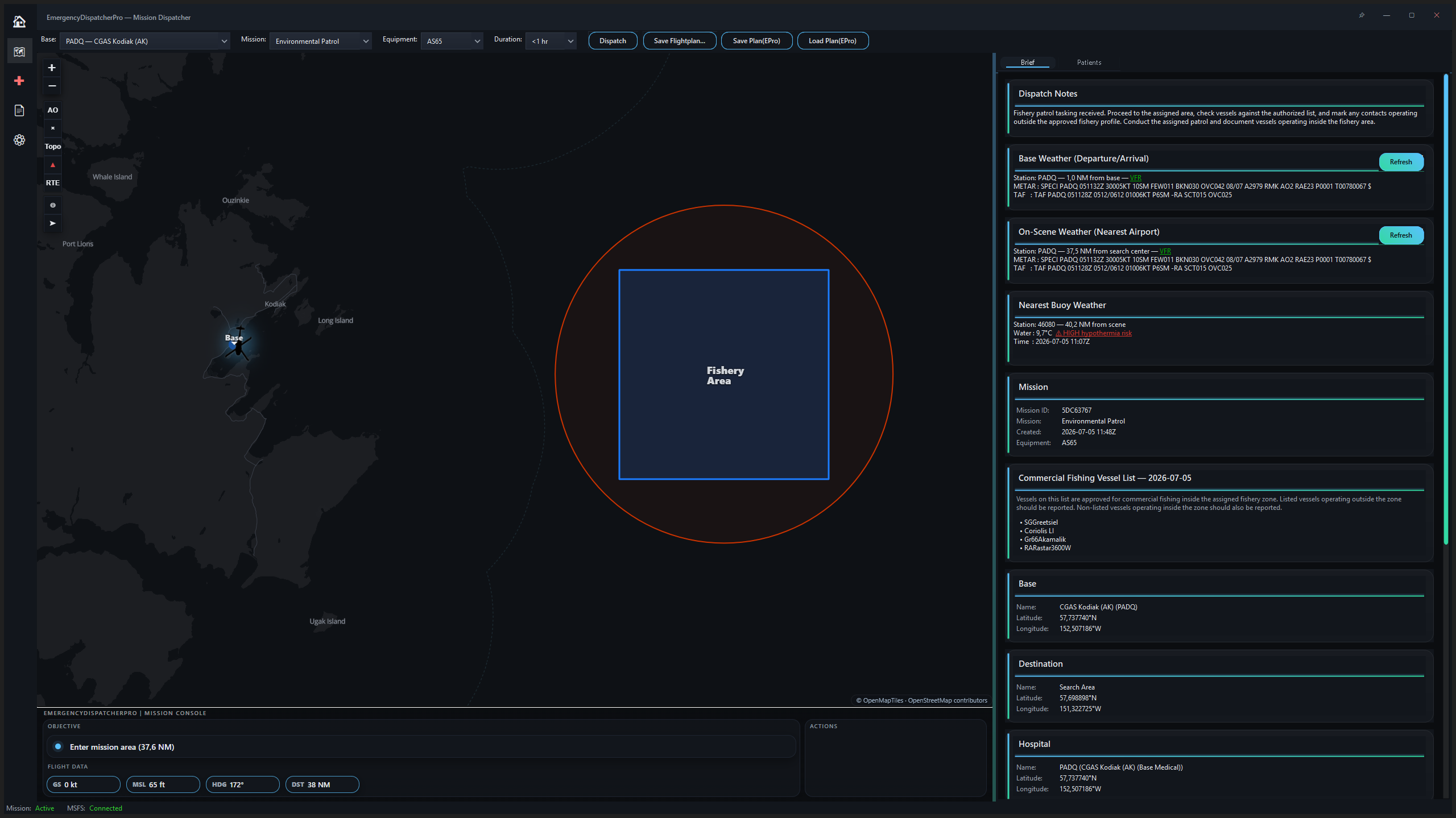This screenshot has height=818, width=1456.
Task: Zoom out the map with minus
Action: point(52,86)
